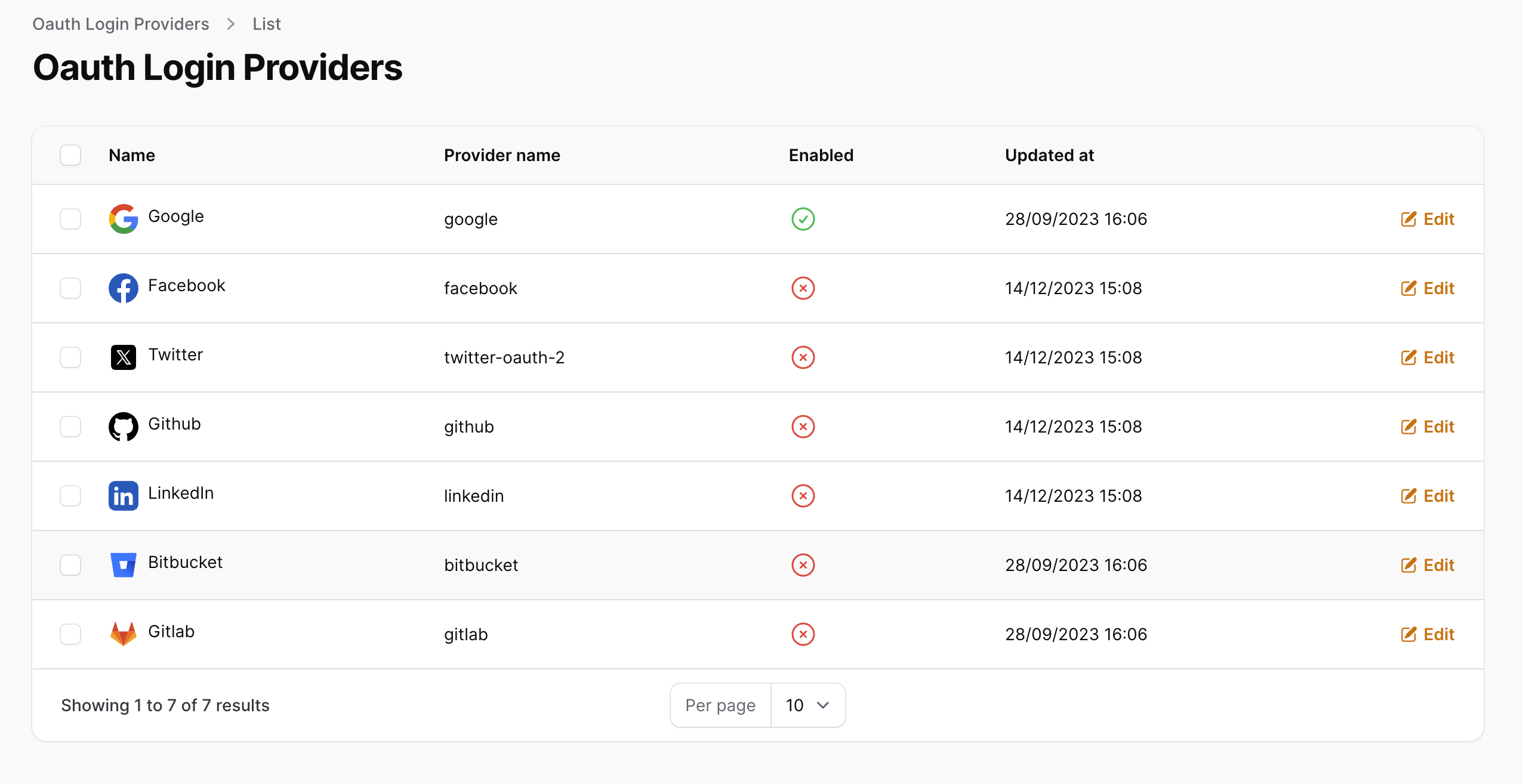Click the Facebook name text
Screen dimensions: 1523x784
[x=187, y=285]
